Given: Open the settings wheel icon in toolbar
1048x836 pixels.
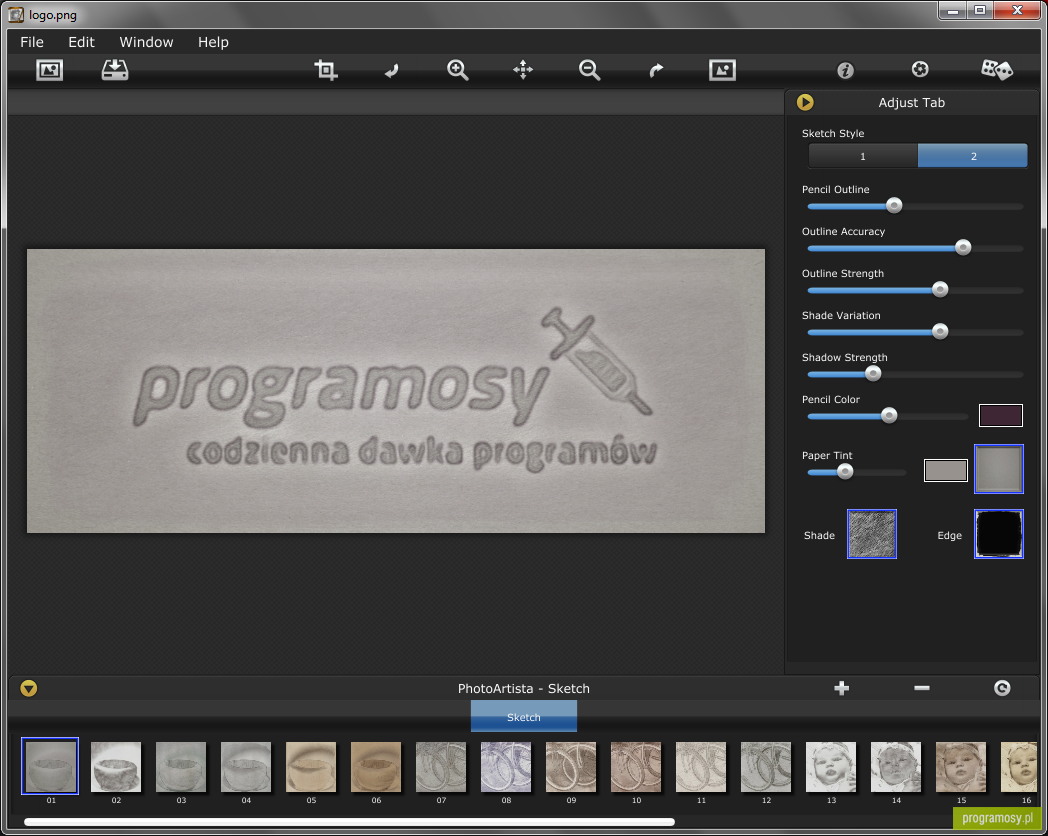Looking at the screenshot, I should coord(920,69).
